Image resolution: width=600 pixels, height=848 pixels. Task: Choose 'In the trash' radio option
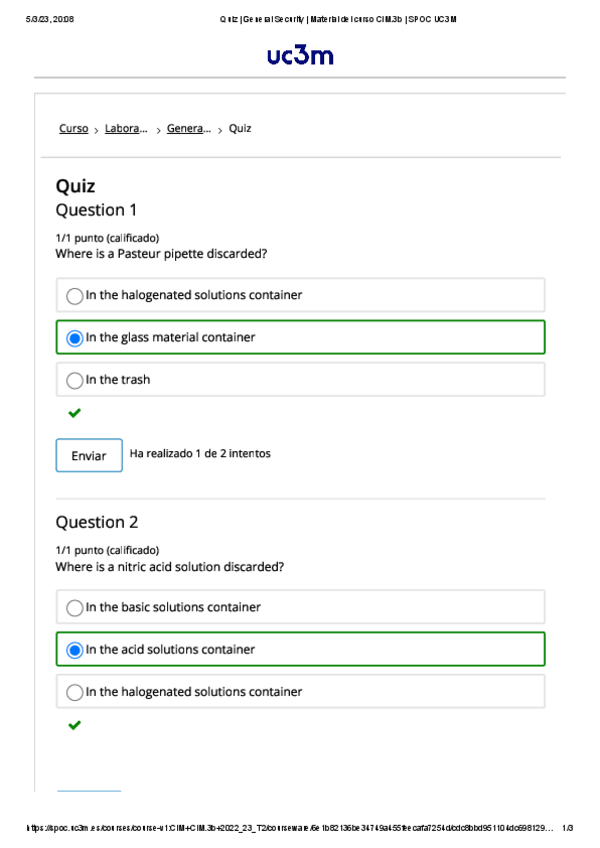point(75,381)
